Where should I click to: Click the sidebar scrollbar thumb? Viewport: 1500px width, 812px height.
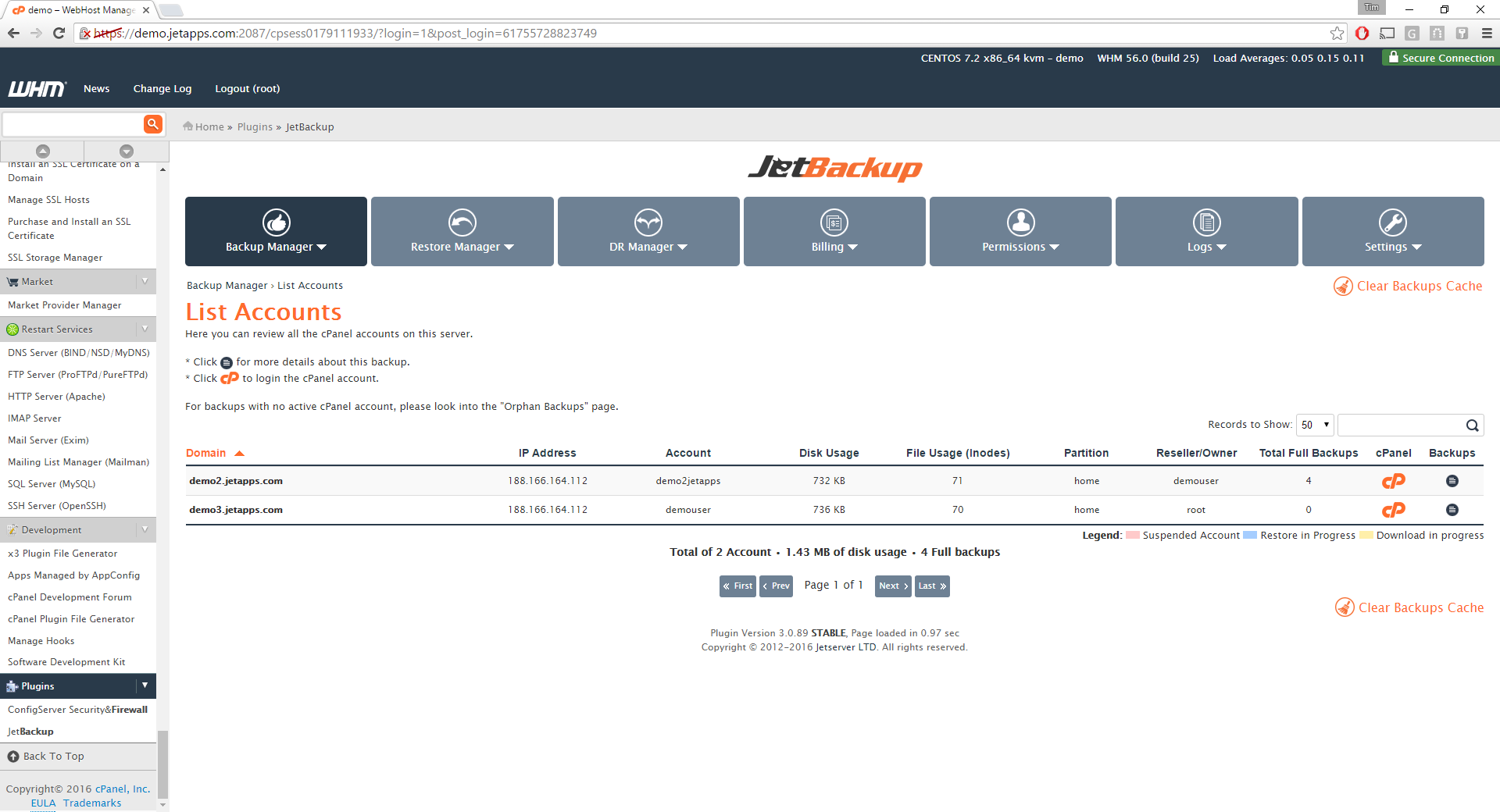[x=162, y=764]
